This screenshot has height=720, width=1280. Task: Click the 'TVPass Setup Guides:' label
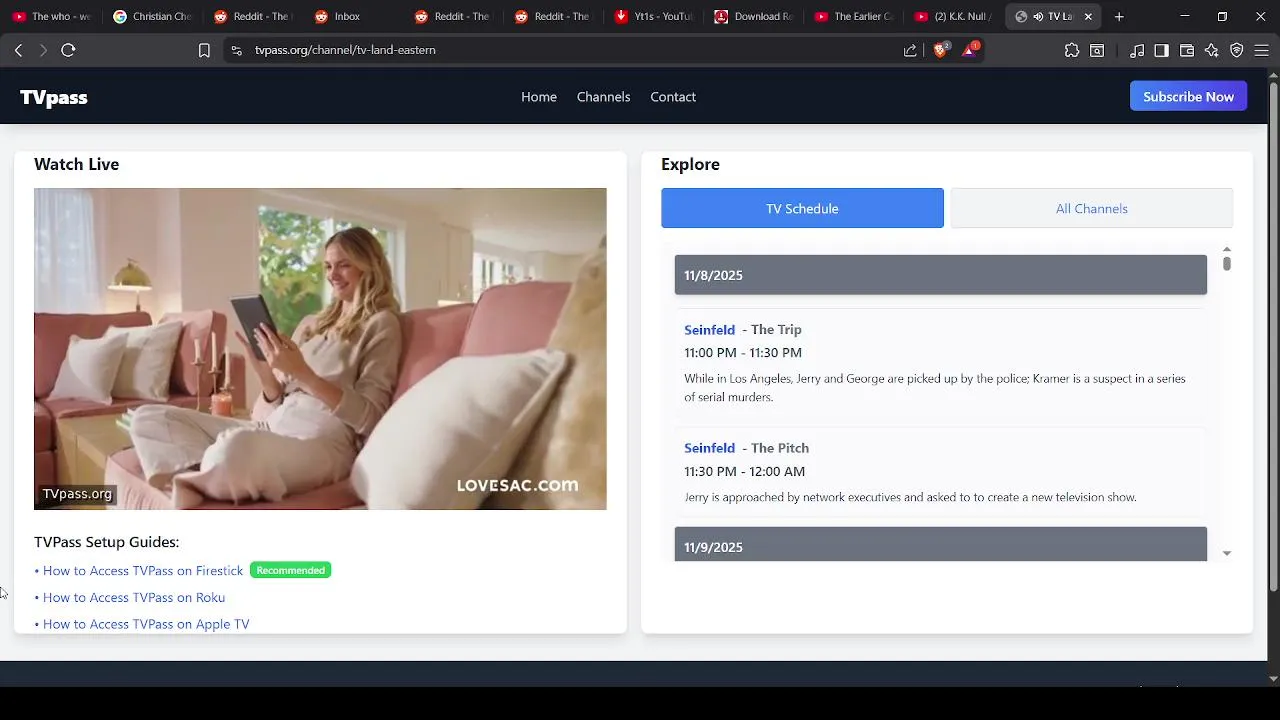[x=106, y=542]
